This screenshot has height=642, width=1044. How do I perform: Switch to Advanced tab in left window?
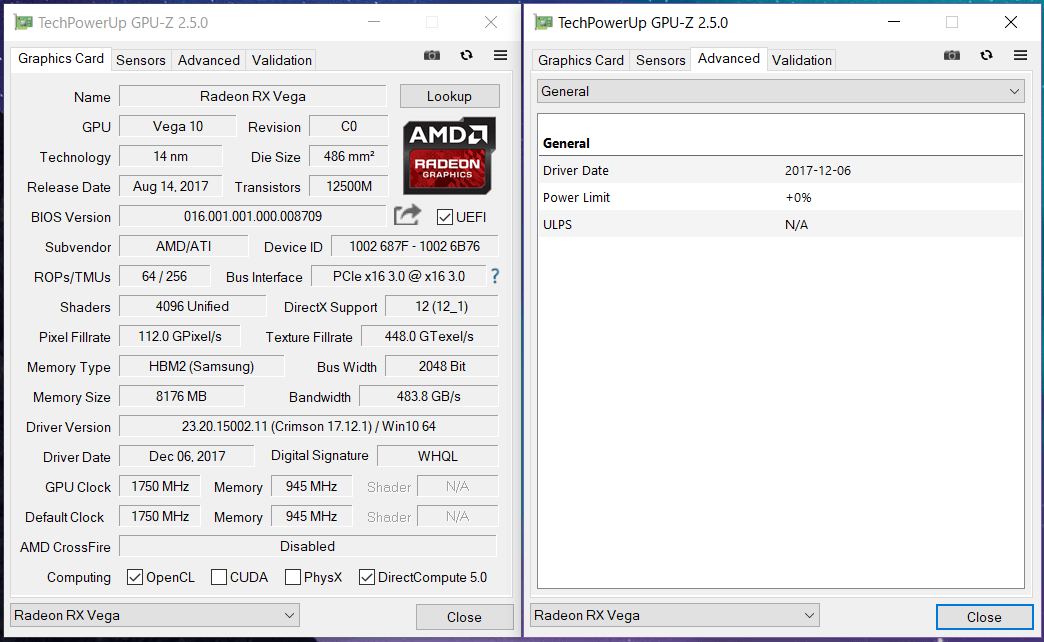click(x=208, y=60)
